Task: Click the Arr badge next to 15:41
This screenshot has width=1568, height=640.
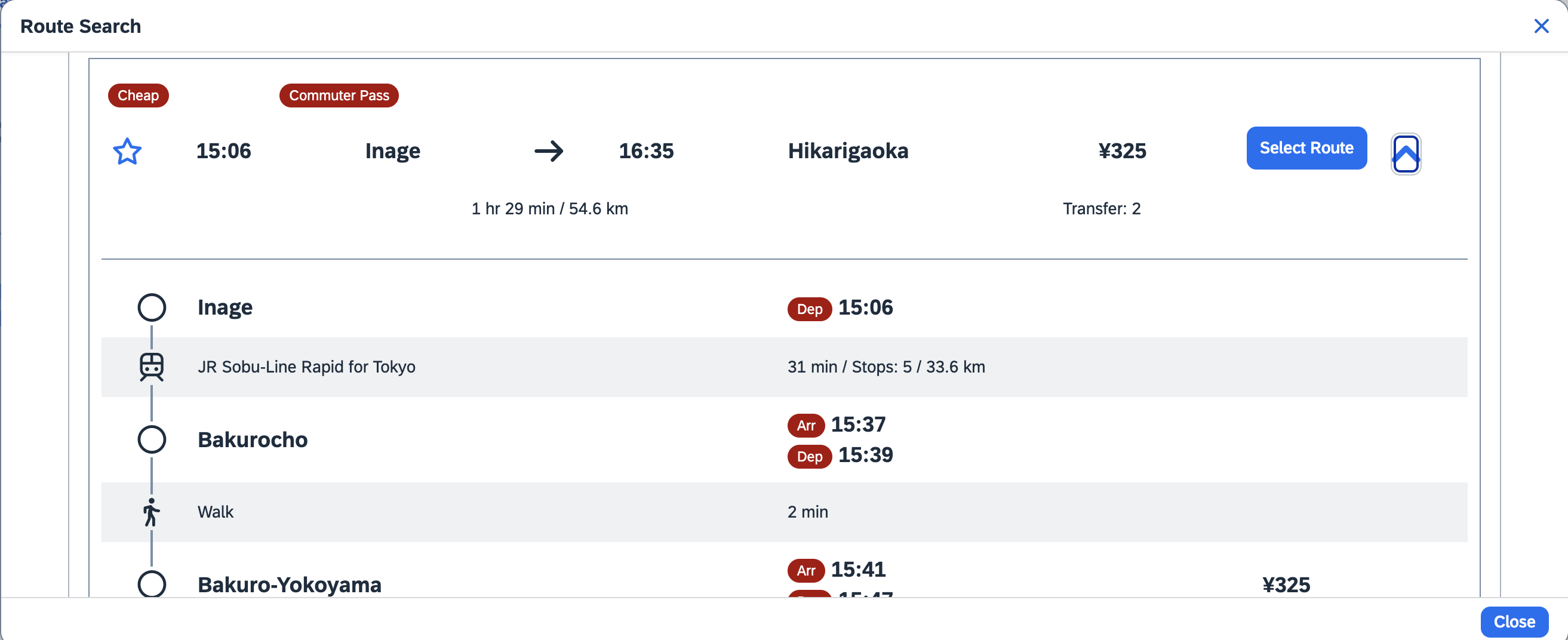Action: 806,570
